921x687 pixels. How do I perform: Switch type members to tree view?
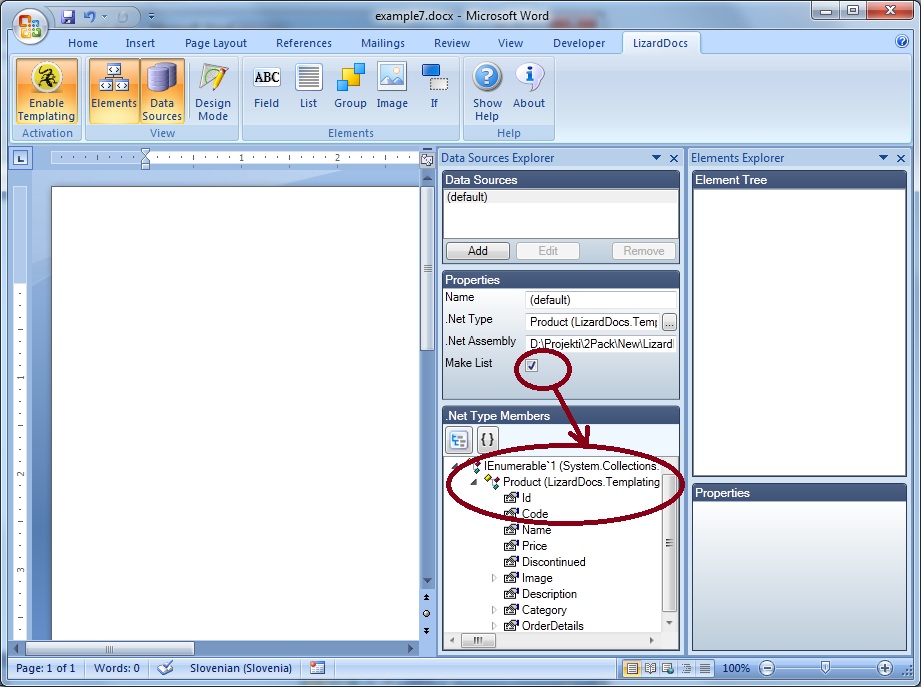459,440
